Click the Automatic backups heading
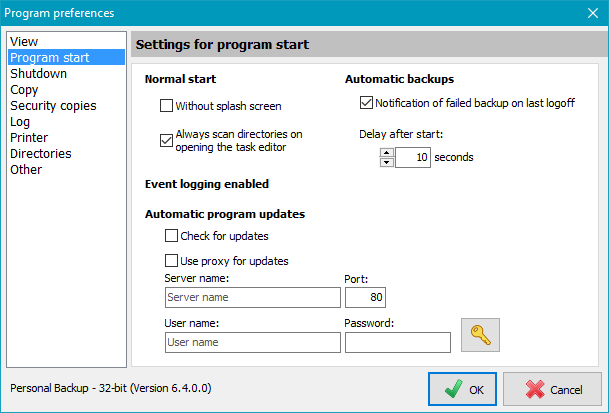 click(x=399, y=79)
